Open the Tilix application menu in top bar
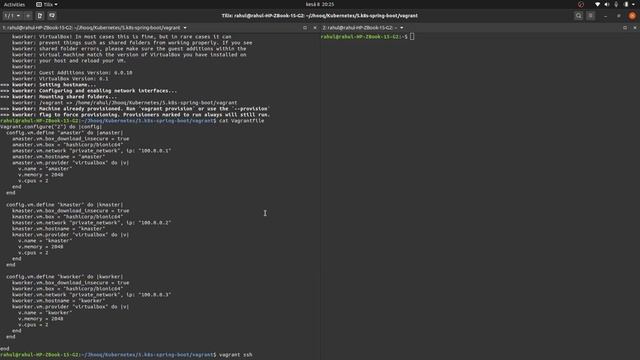Screen dimensions: 640x360 pos(47,4)
